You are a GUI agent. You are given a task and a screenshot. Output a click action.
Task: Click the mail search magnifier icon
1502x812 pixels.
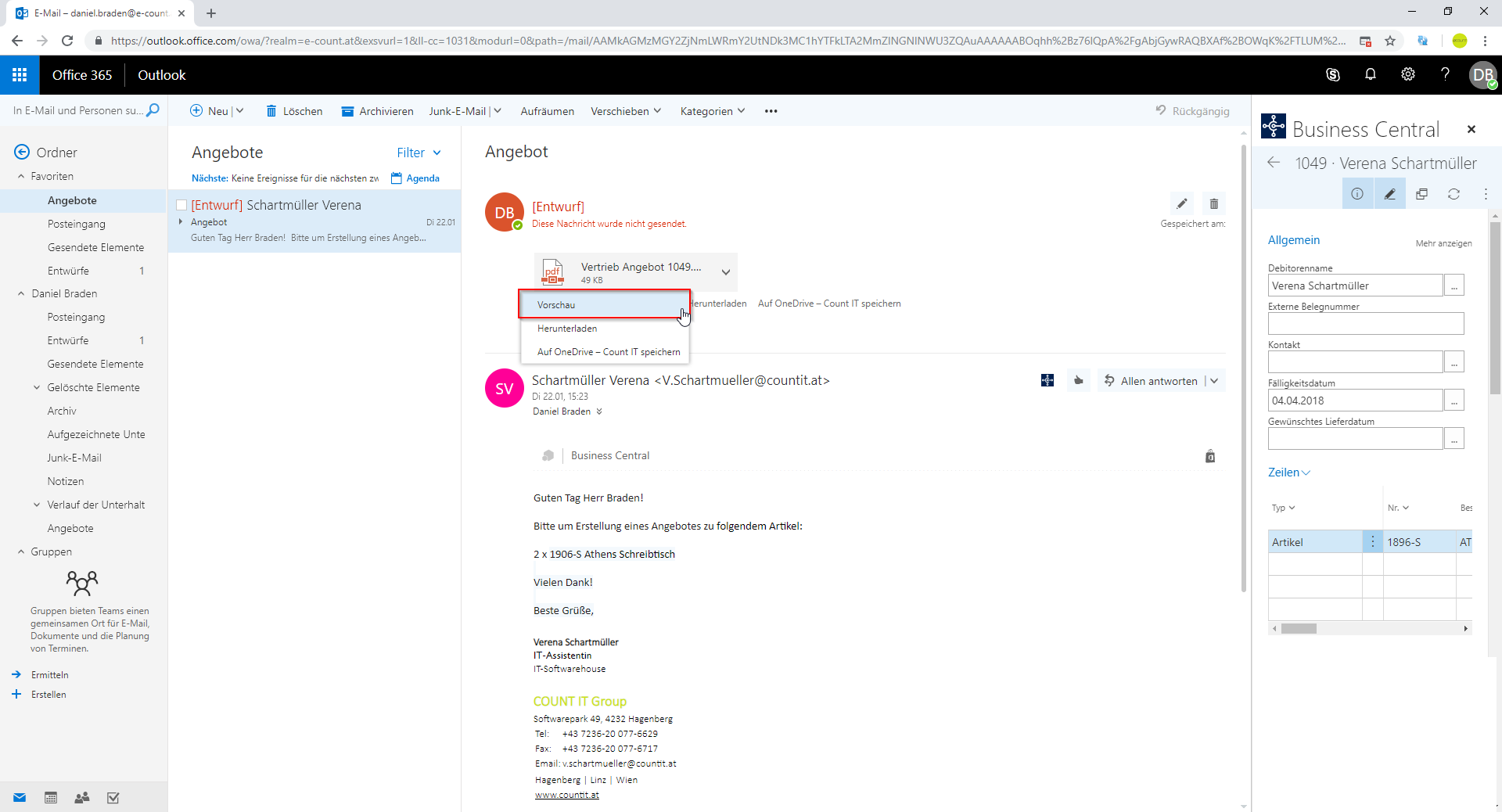pos(153,110)
